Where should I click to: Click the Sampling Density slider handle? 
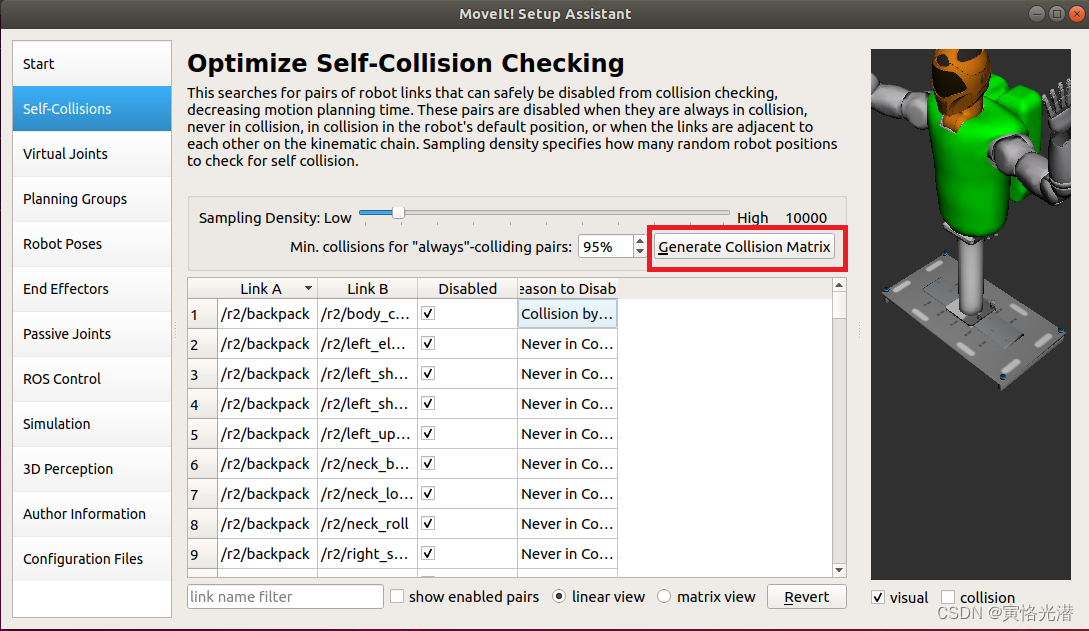coord(398,212)
